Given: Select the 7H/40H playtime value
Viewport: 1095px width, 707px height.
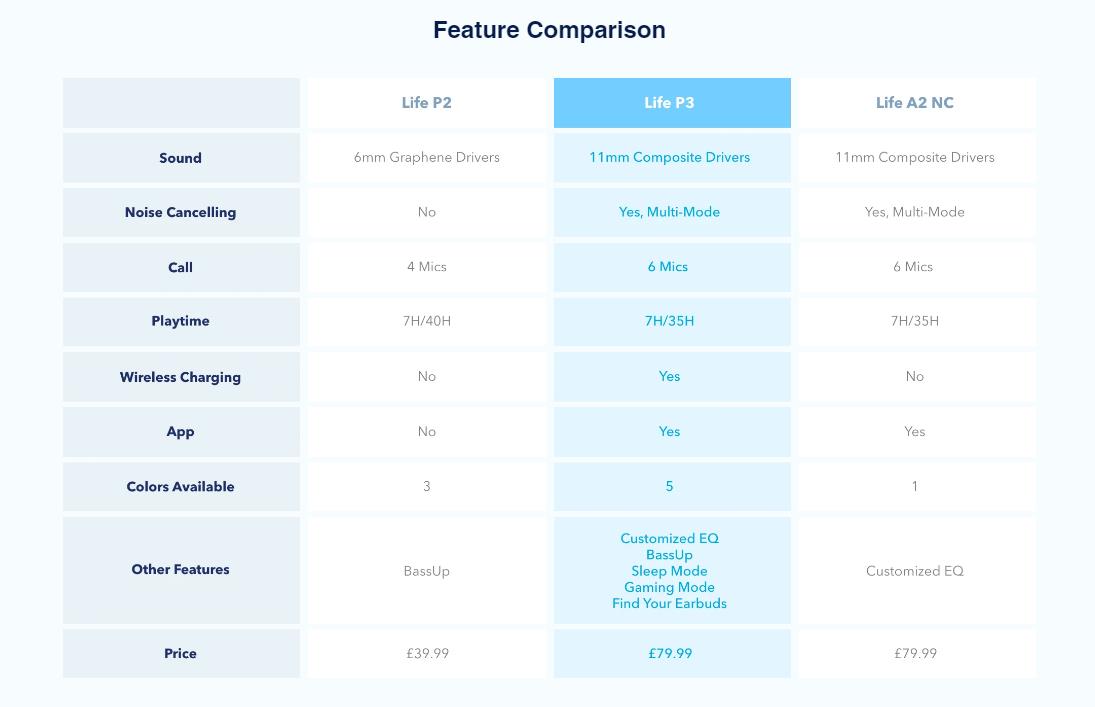Looking at the screenshot, I should click(427, 321).
